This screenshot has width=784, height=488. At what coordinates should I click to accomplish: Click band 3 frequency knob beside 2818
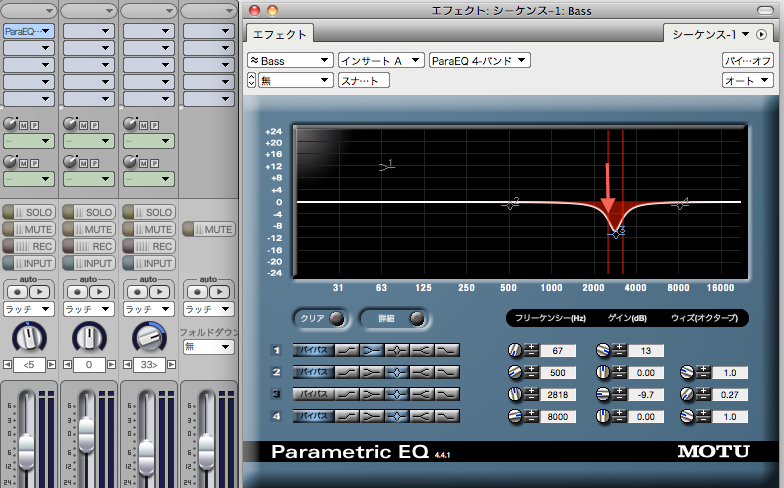click(514, 394)
